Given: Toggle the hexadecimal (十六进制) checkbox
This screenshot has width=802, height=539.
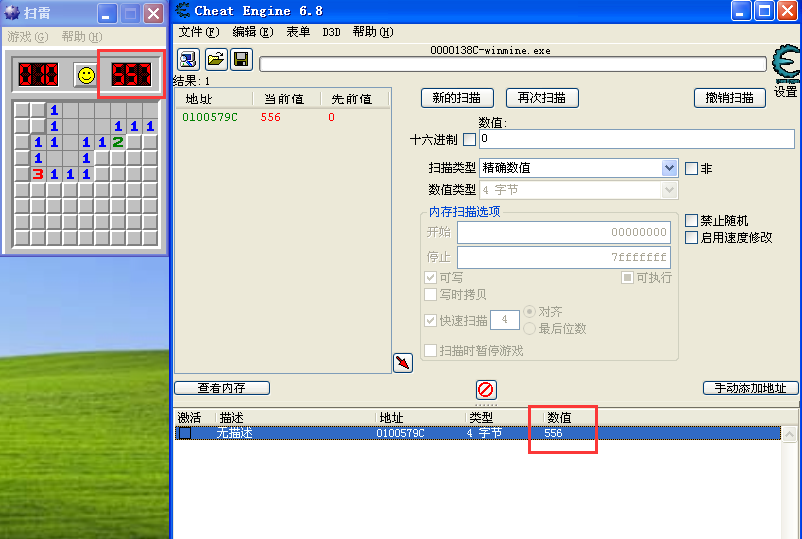Looking at the screenshot, I should (x=469, y=139).
